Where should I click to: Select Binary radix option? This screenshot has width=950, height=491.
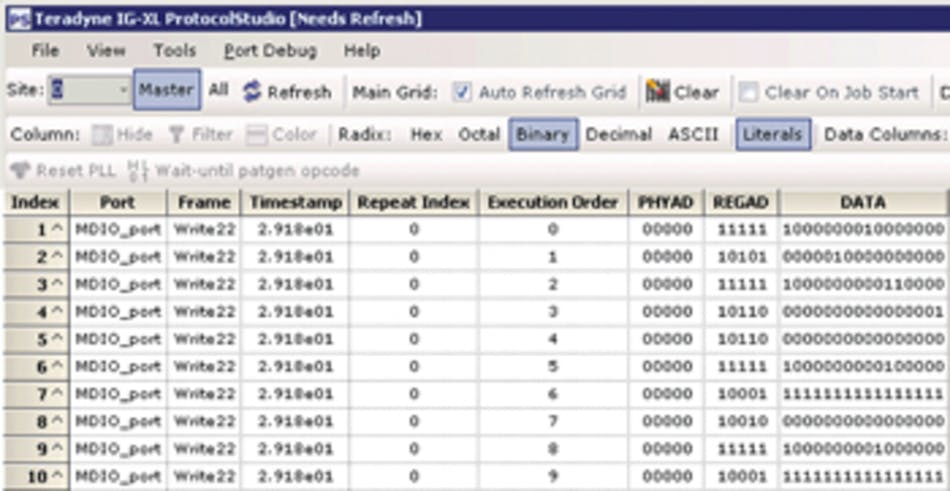click(x=542, y=134)
